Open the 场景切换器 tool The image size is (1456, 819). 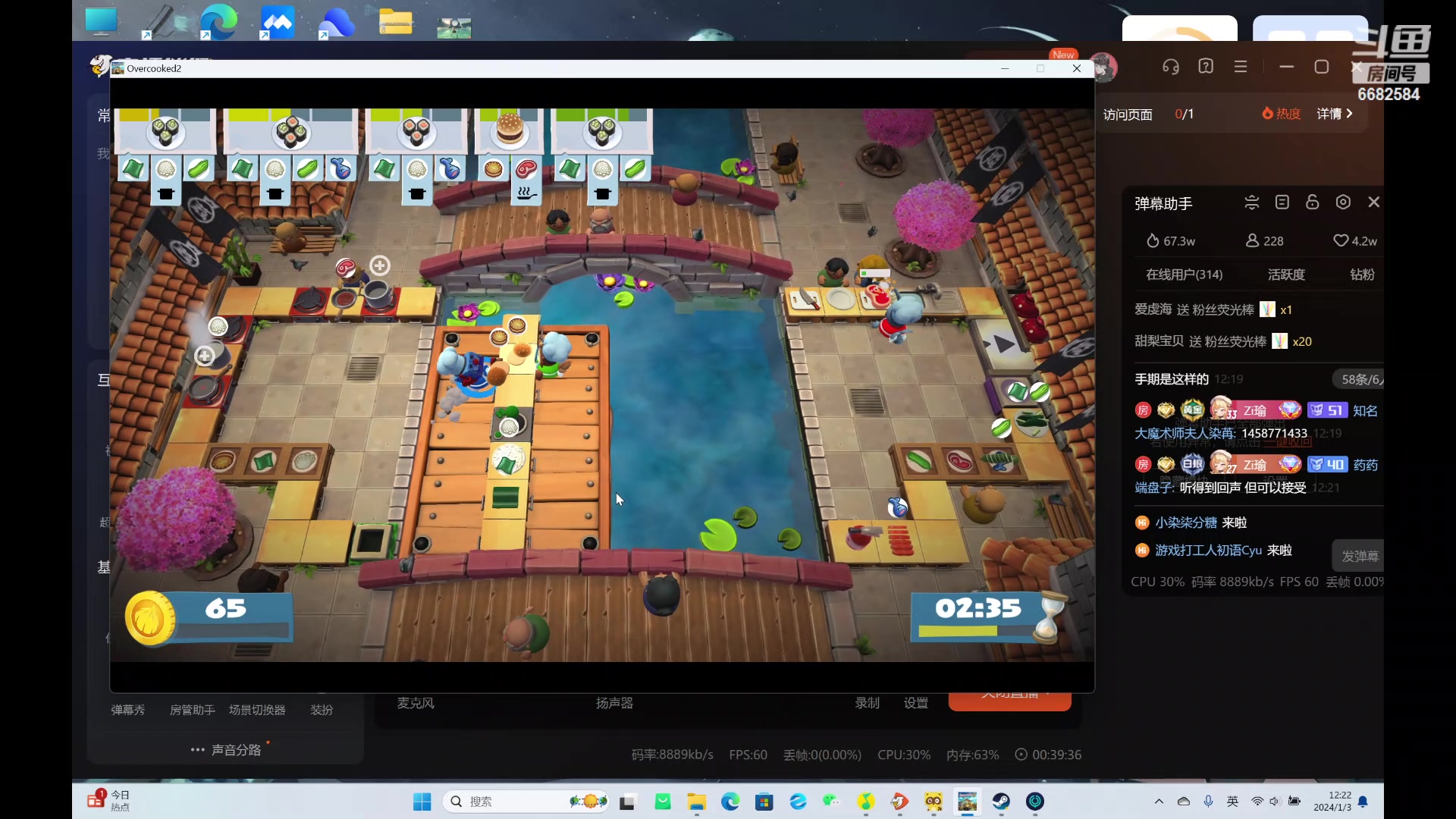pyautogui.click(x=257, y=710)
